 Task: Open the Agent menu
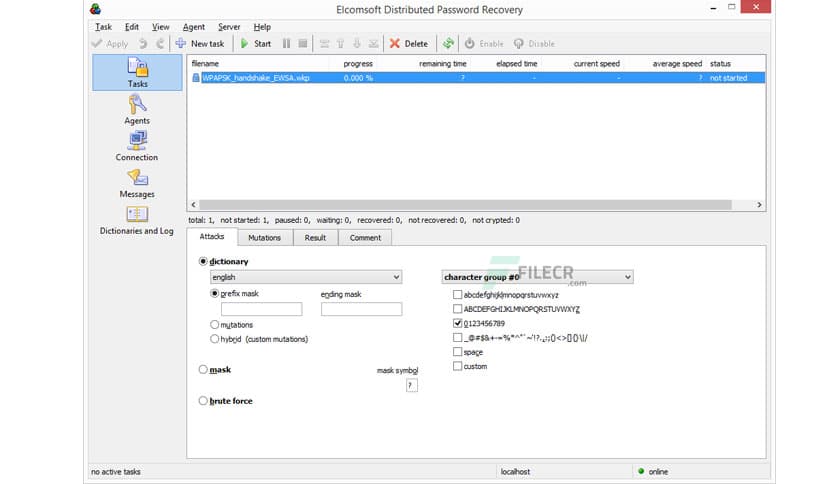tap(194, 27)
